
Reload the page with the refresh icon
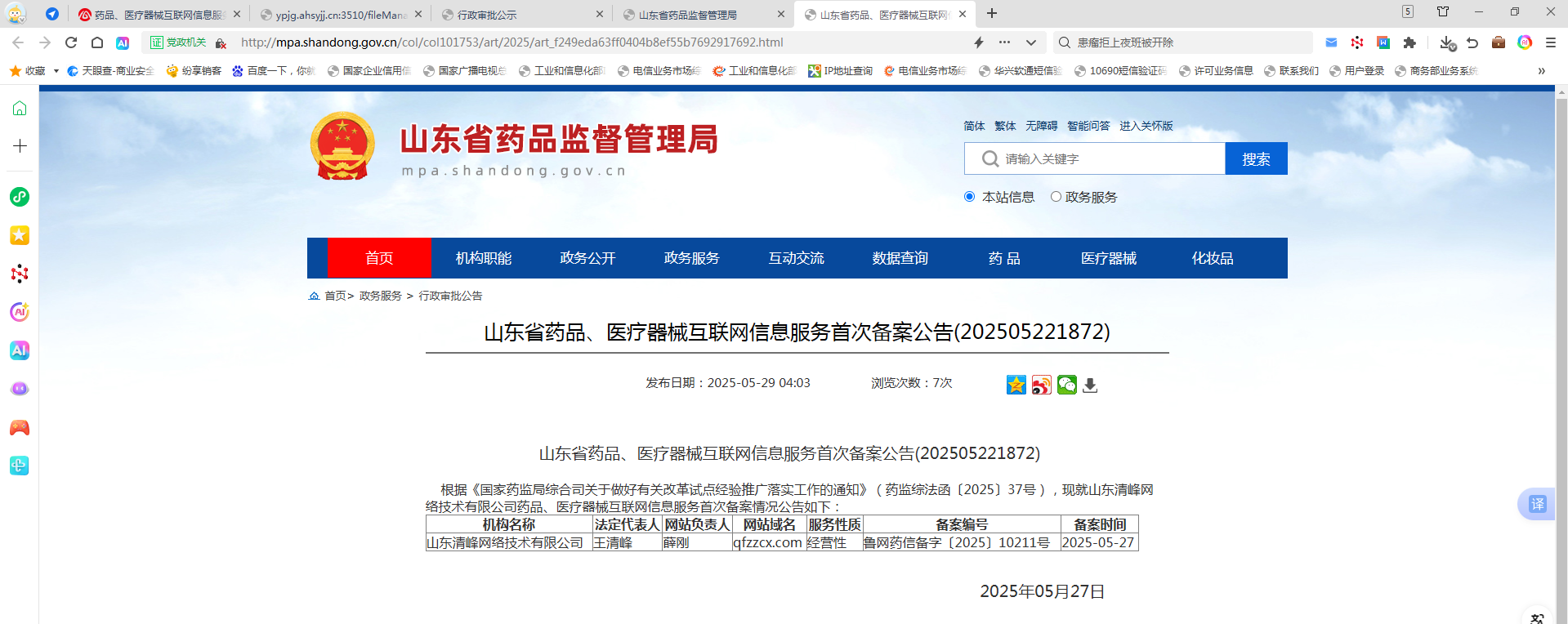[71, 42]
